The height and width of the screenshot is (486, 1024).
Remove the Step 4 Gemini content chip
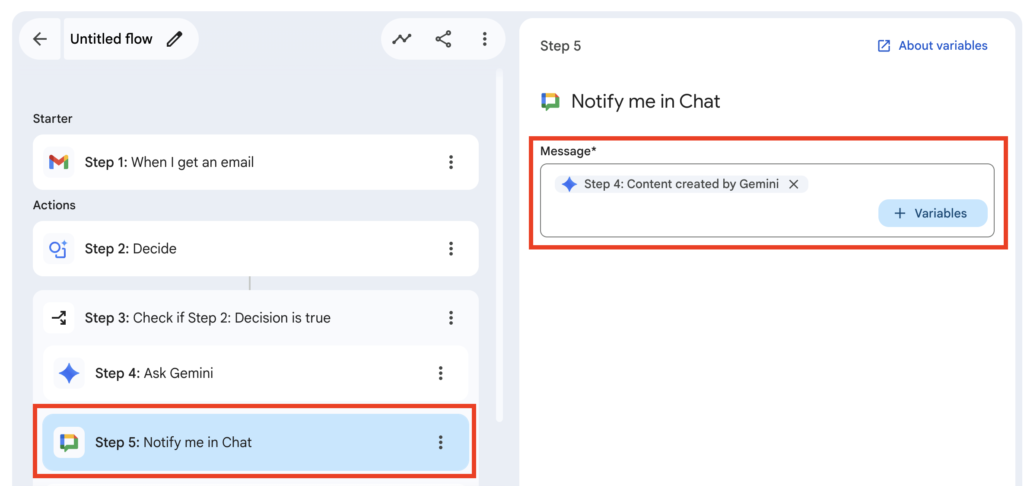[x=794, y=184]
